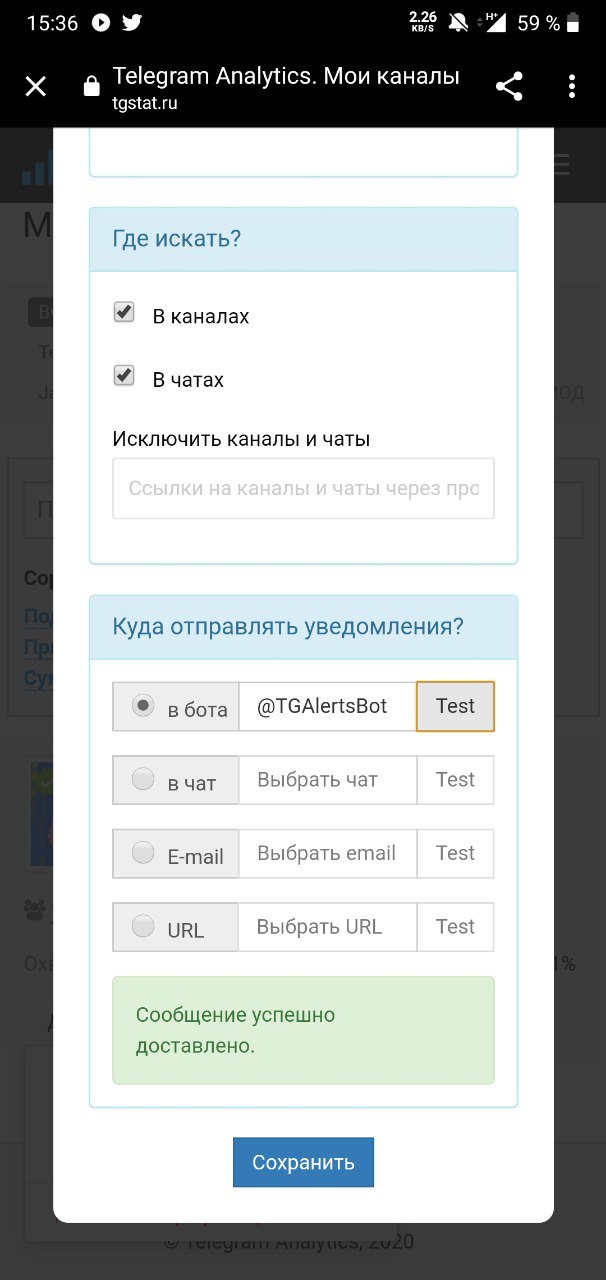The height and width of the screenshot is (1280, 606).
Task: Tap the Twitter notification icon in status bar
Action: click(x=131, y=23)
